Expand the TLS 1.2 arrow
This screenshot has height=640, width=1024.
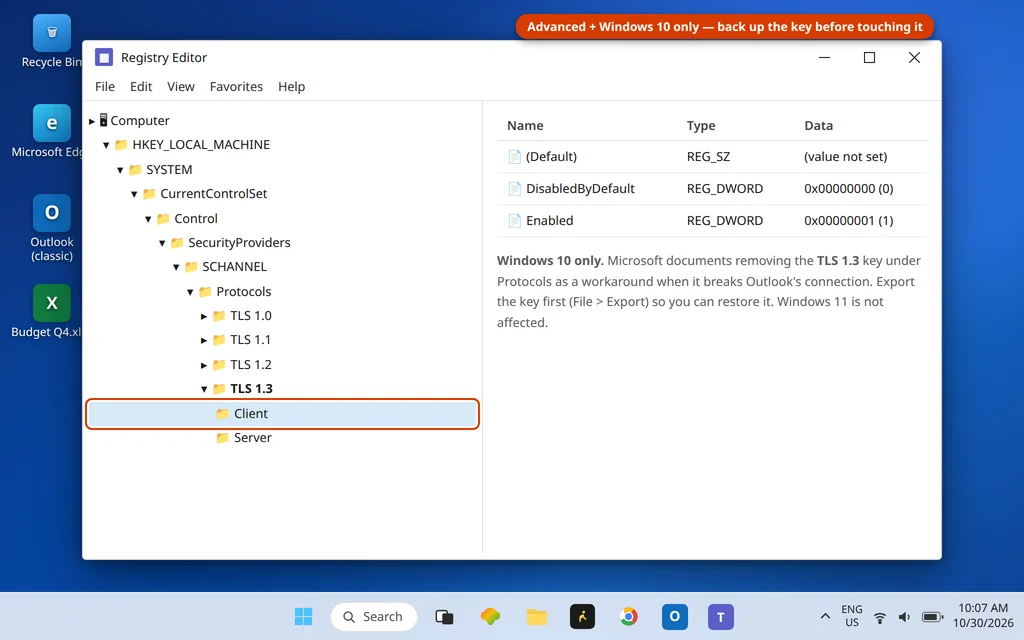click(x=204, y=365)
